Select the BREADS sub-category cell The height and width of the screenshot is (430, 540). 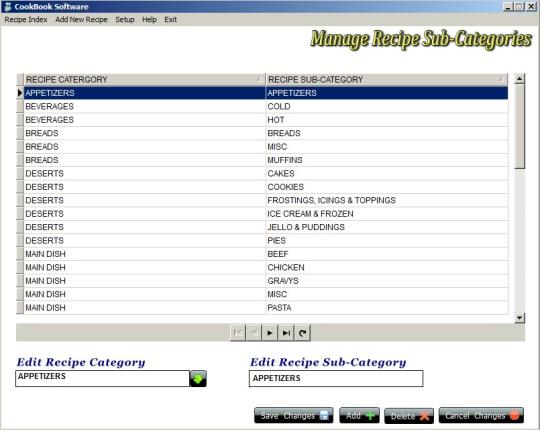[x=387, y=133]
